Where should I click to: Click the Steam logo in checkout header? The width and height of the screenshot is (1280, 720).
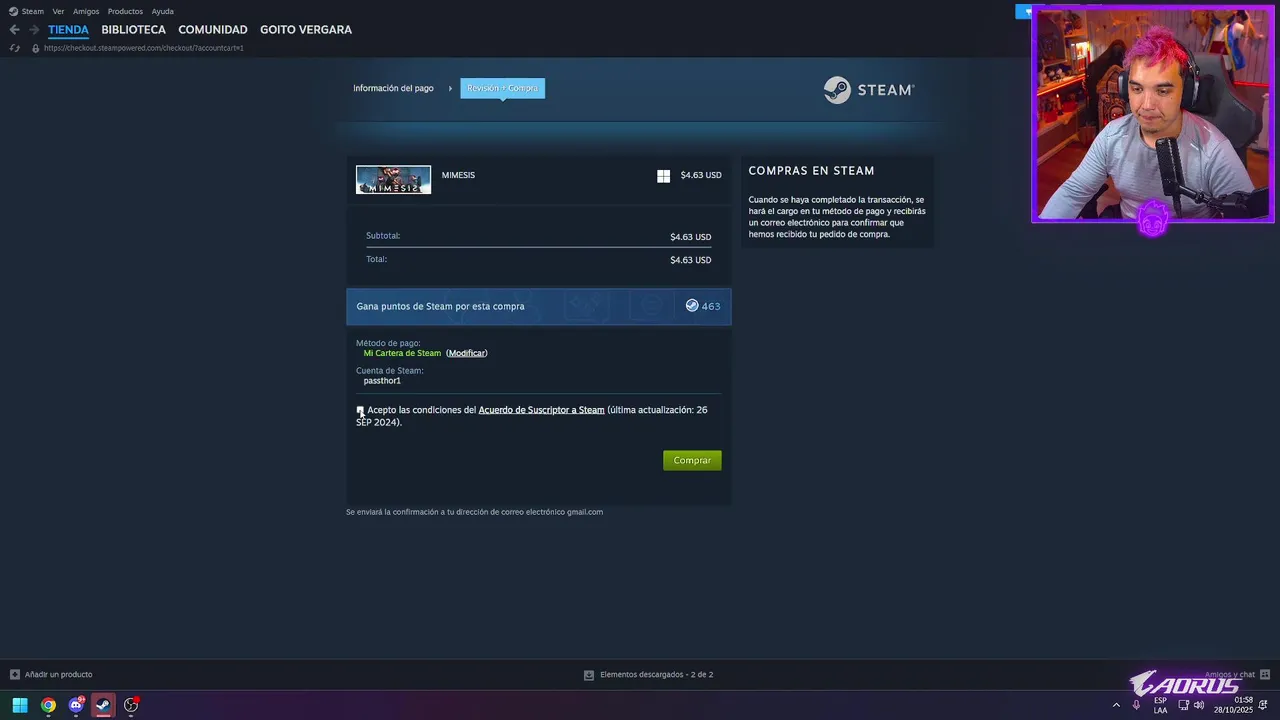868,90
